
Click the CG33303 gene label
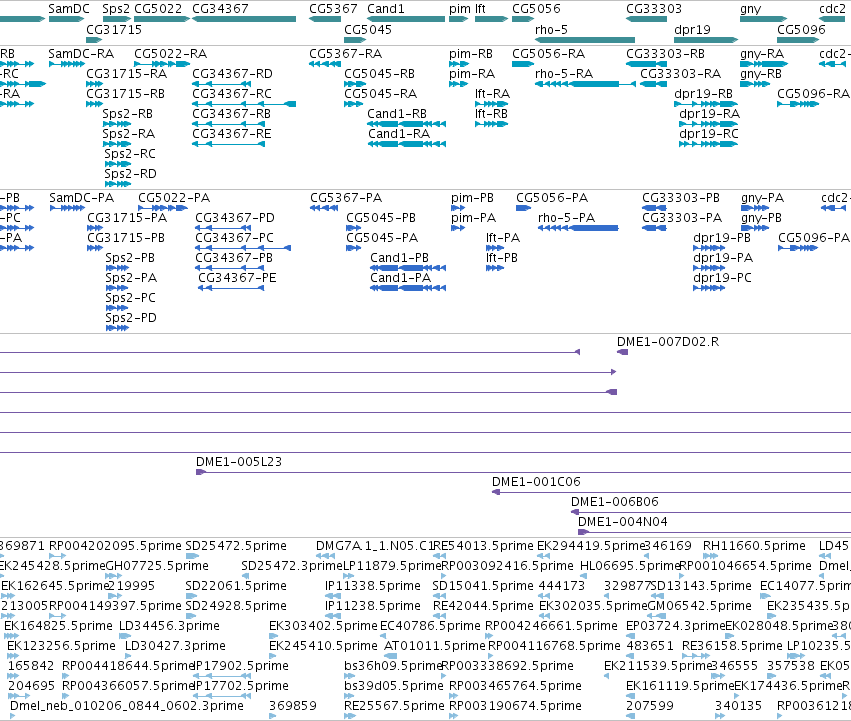[653, 9]
